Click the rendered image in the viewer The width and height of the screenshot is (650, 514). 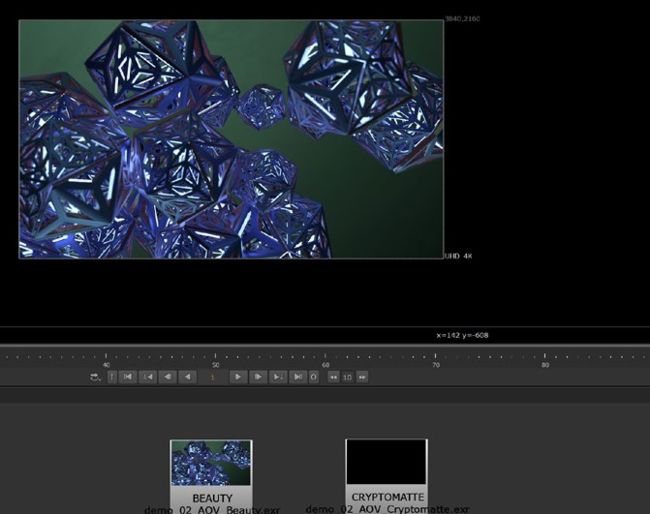point(230,139)
